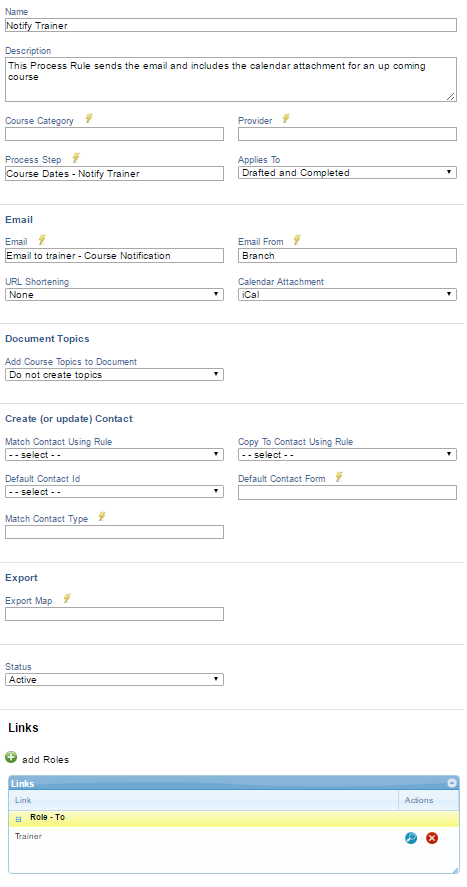
Task: Click the lightning lookup icon for Process Step
Action: coord(76,158)
